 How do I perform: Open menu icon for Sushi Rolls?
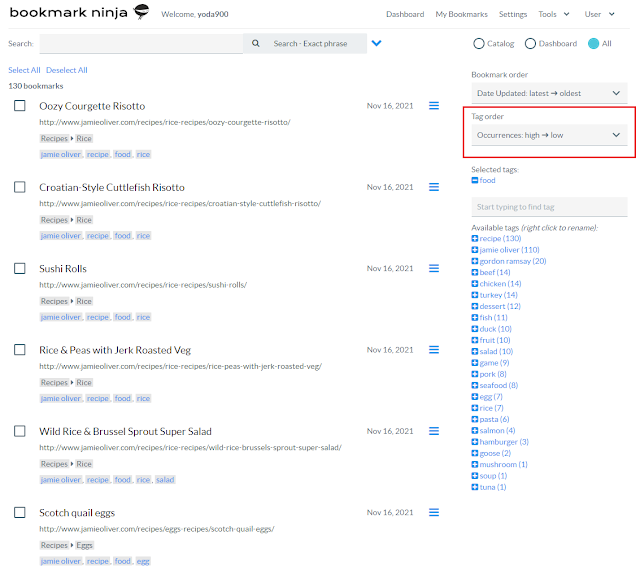pyautogui.click(x=434, y=268)
